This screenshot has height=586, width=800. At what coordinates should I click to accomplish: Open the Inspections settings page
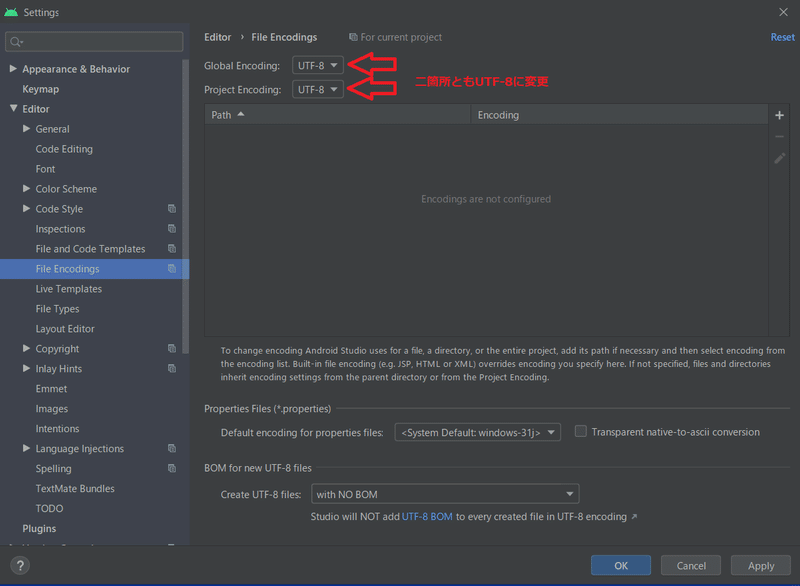point(60,229)
